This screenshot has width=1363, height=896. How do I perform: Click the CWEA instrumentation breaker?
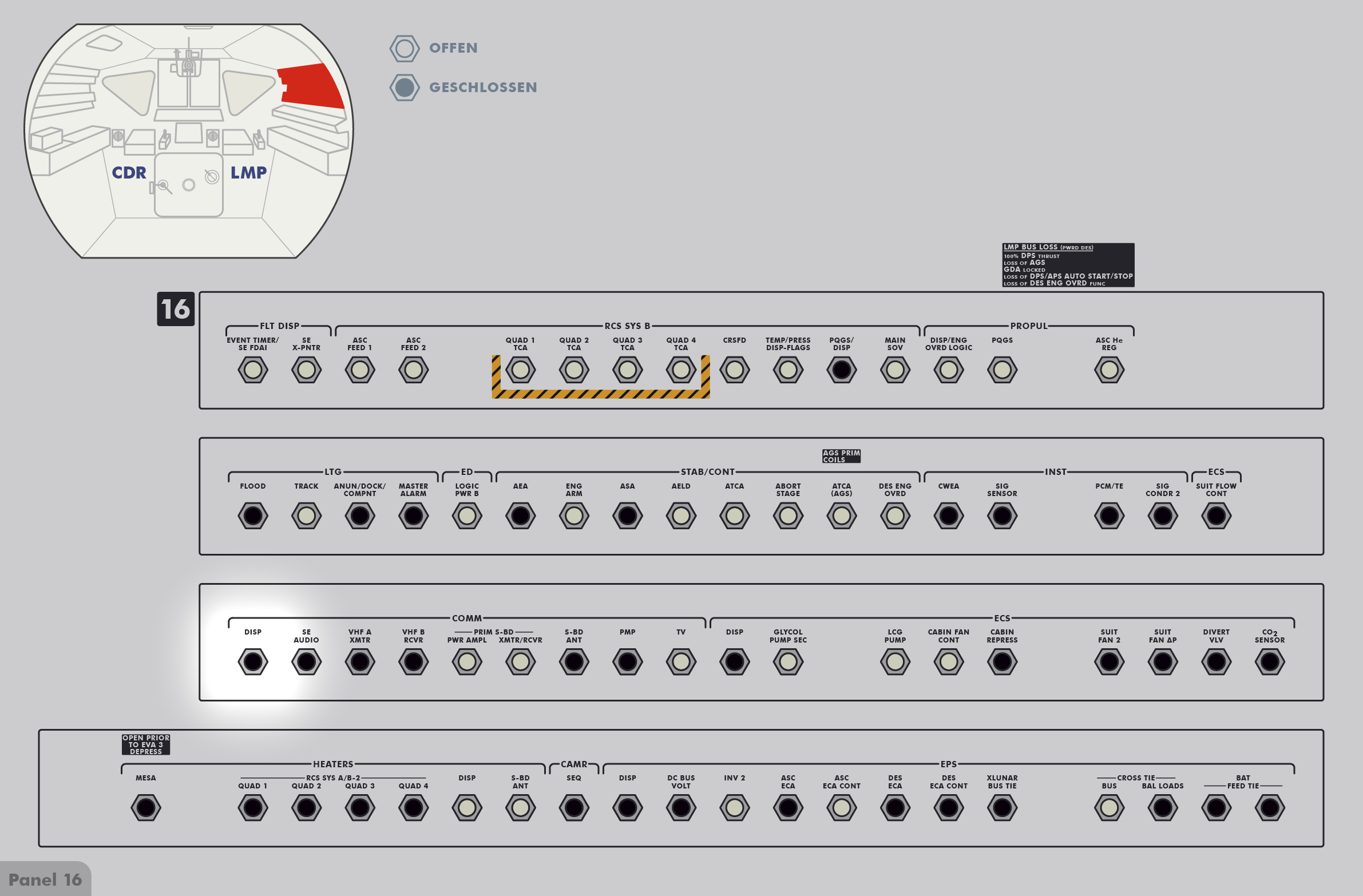[x=948, y=516]
